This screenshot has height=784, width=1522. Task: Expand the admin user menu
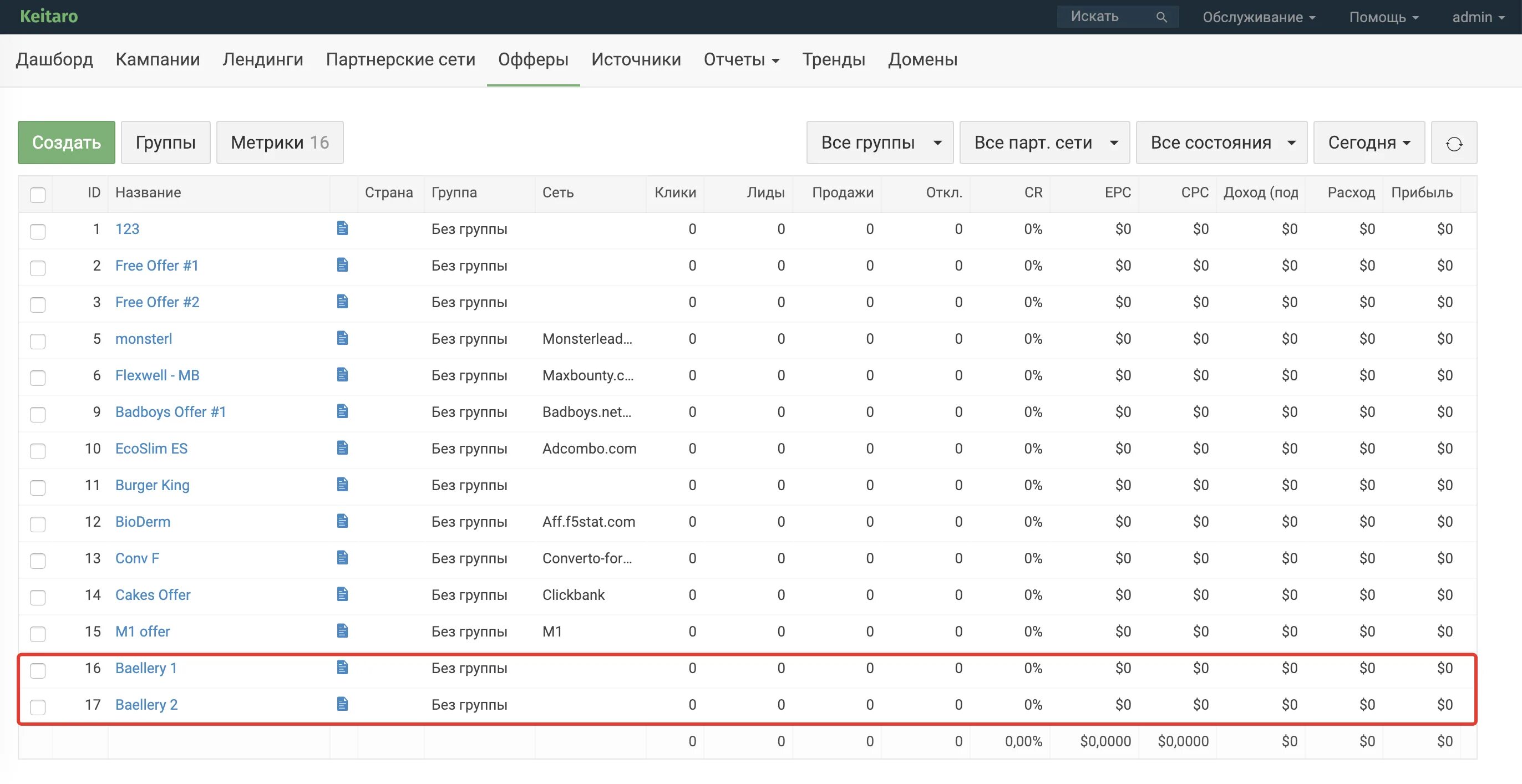coord(1478,17)
